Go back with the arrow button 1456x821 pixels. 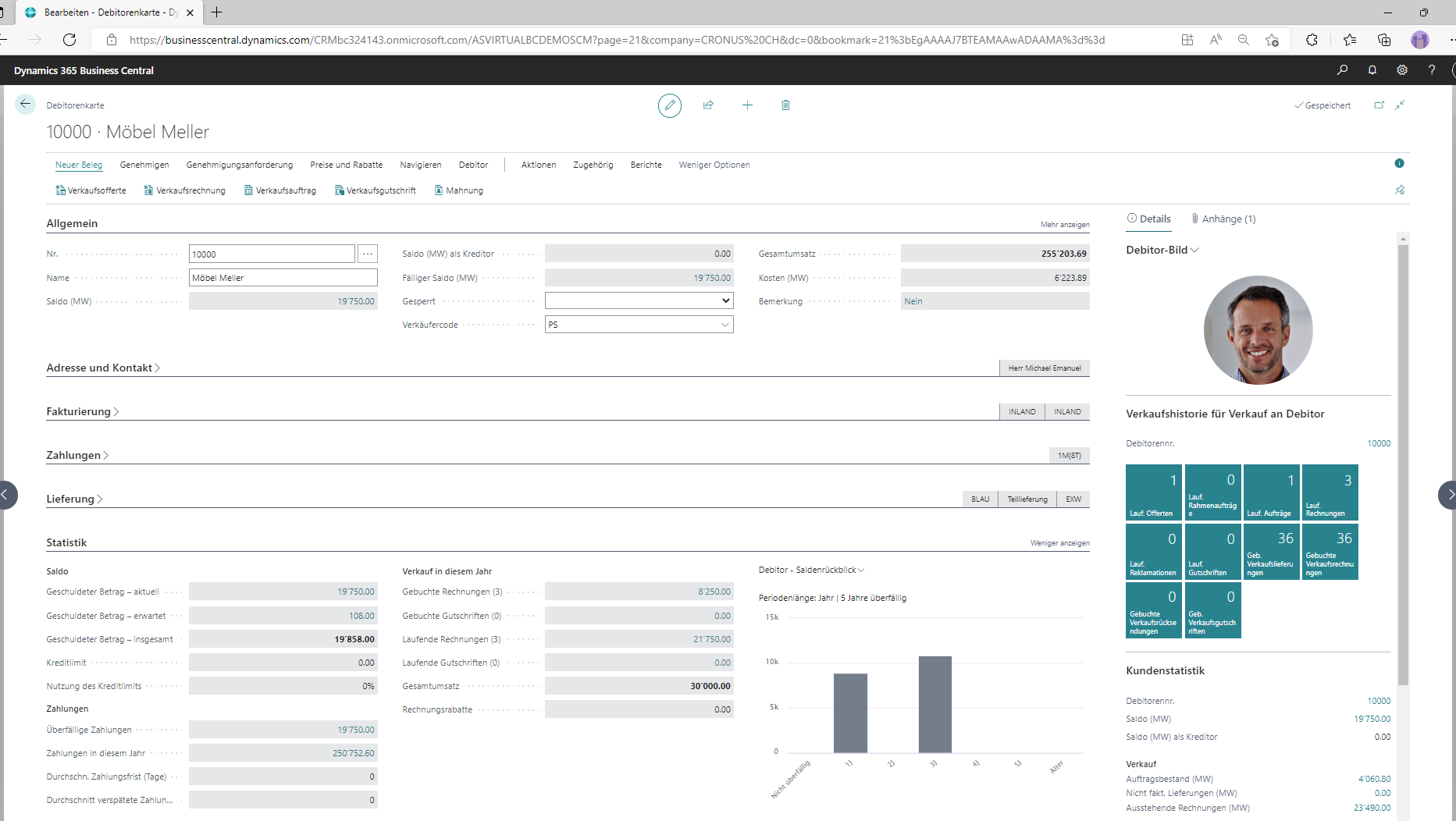25,104
